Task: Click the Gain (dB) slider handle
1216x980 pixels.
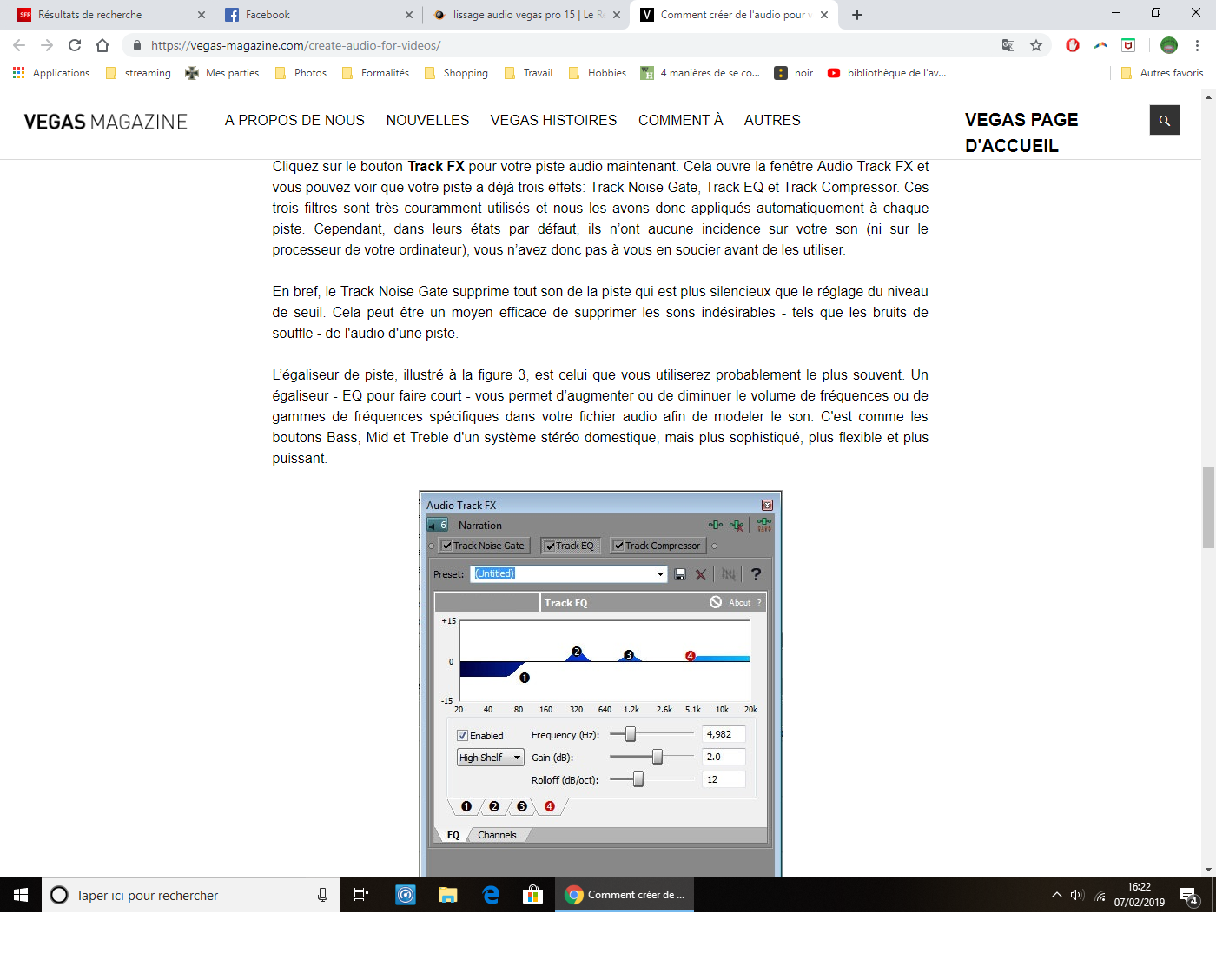Action: [x=658, y=757]
